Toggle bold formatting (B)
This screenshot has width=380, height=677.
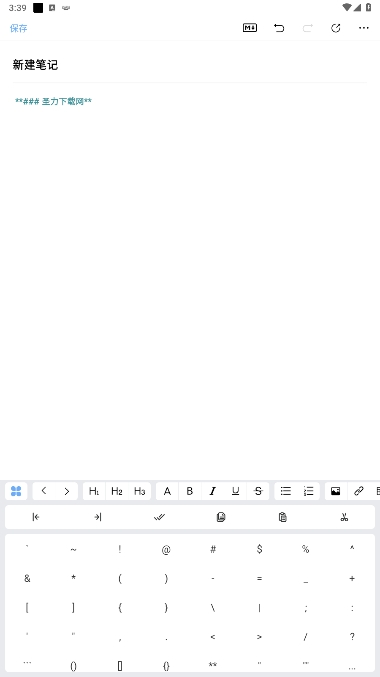[190, 491]
